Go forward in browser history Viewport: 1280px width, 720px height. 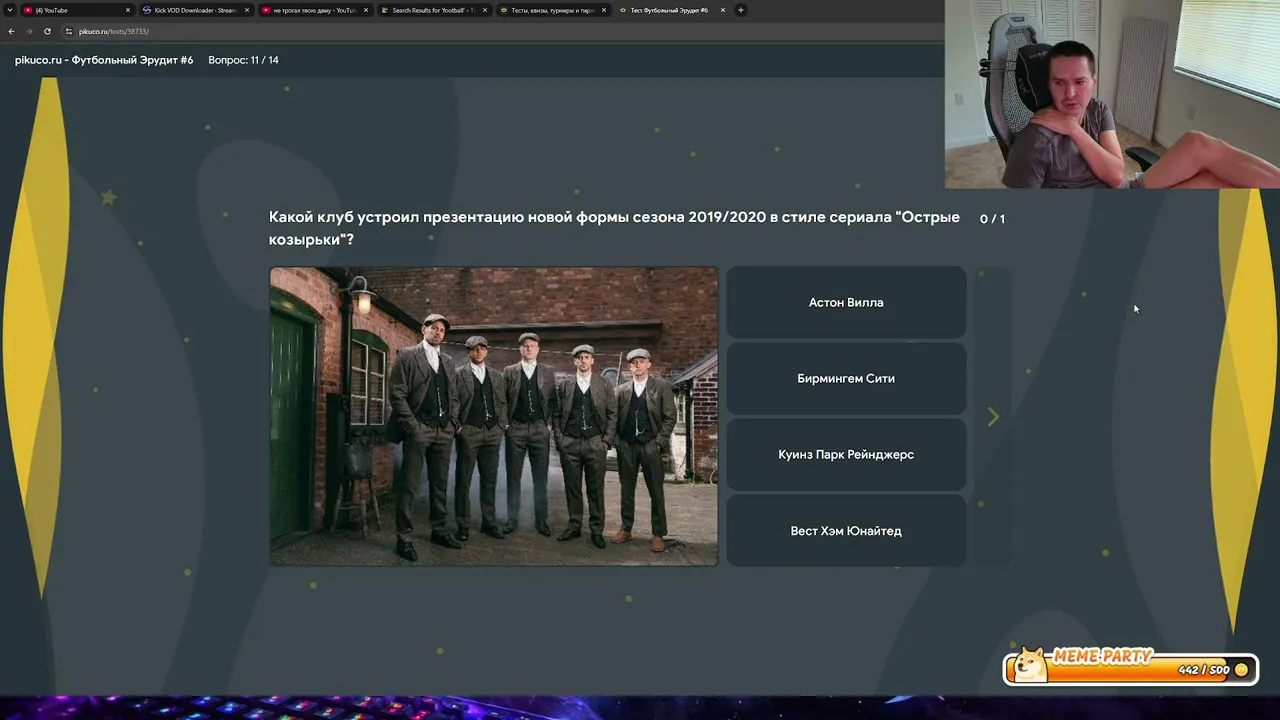29,31
